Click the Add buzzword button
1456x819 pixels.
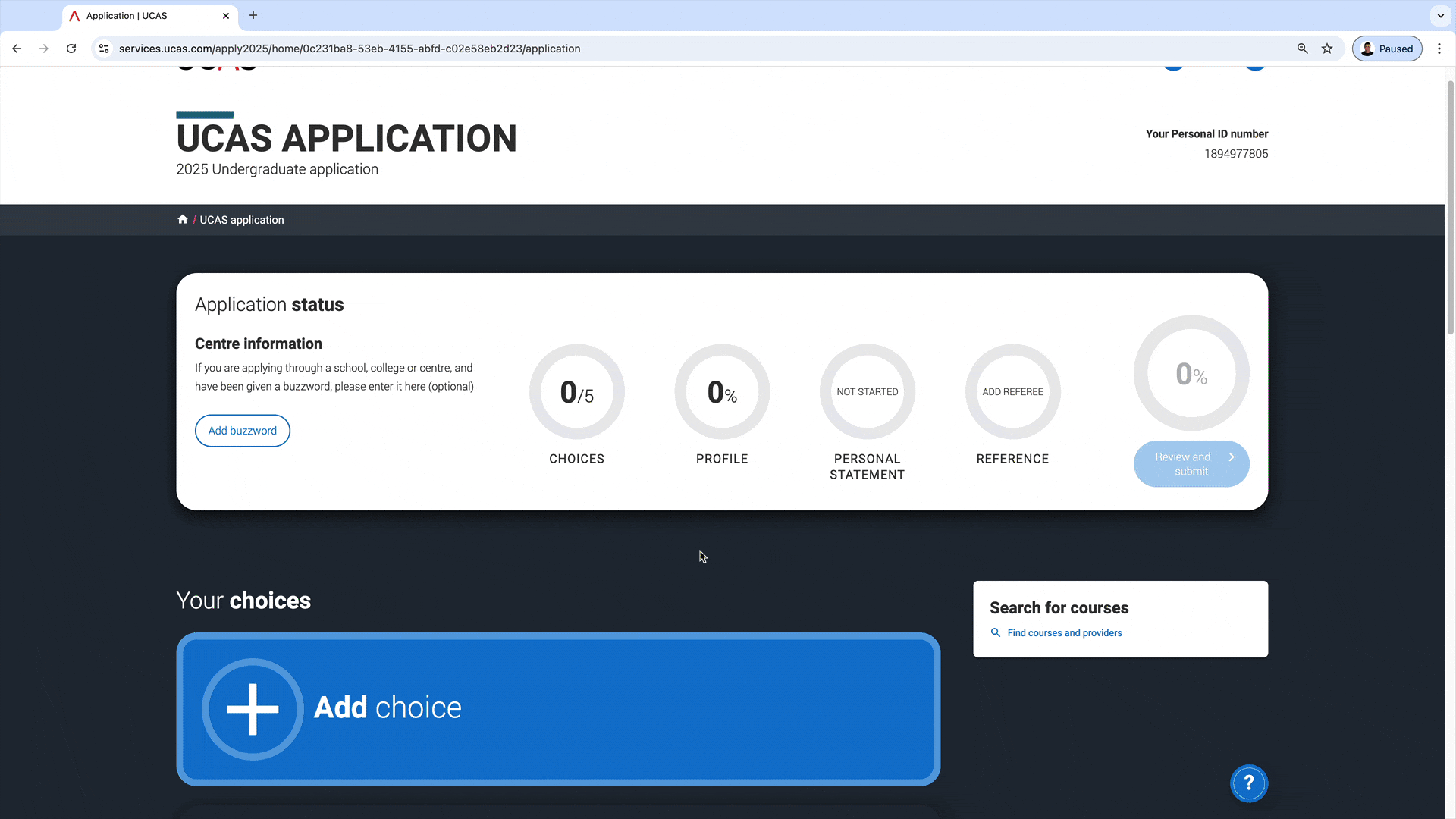click(x=243, y=431)
